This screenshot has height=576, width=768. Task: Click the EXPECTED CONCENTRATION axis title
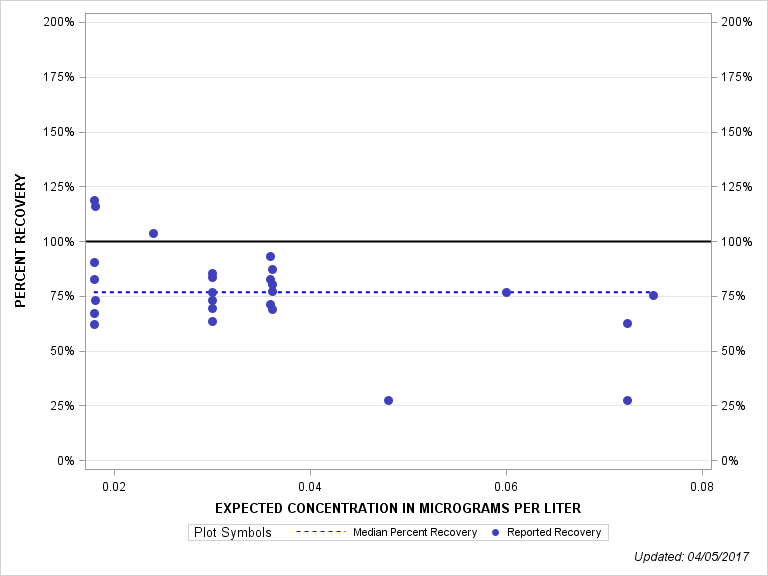tap(398, 508)
